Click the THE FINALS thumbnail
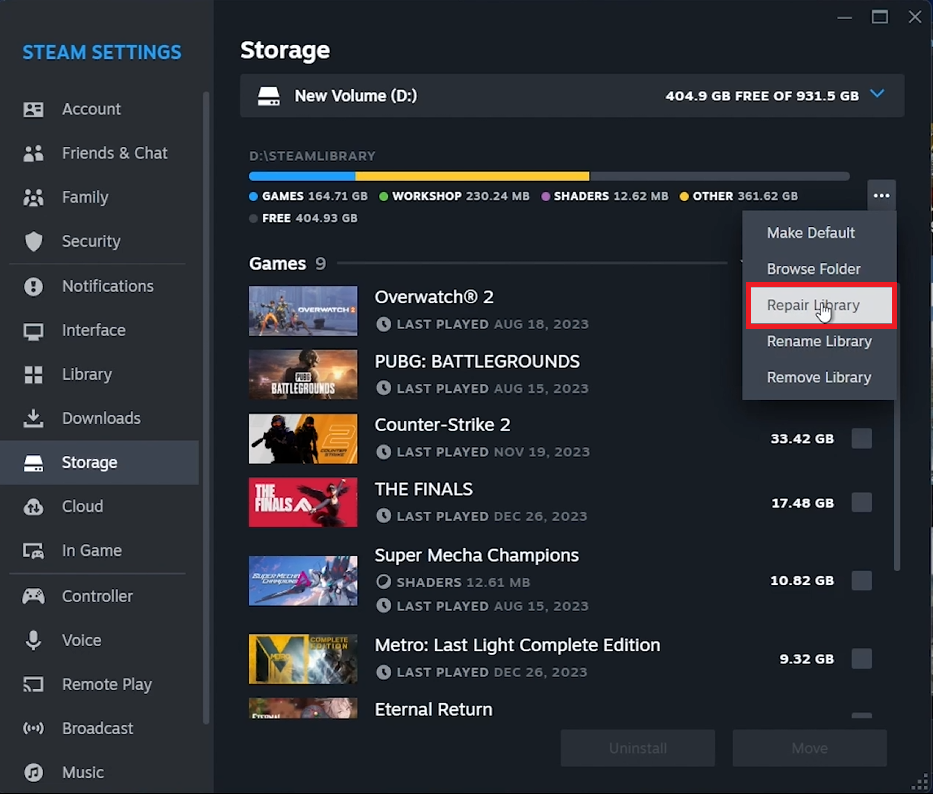Viewport: 933px width, 794px height. pos(303,502)
